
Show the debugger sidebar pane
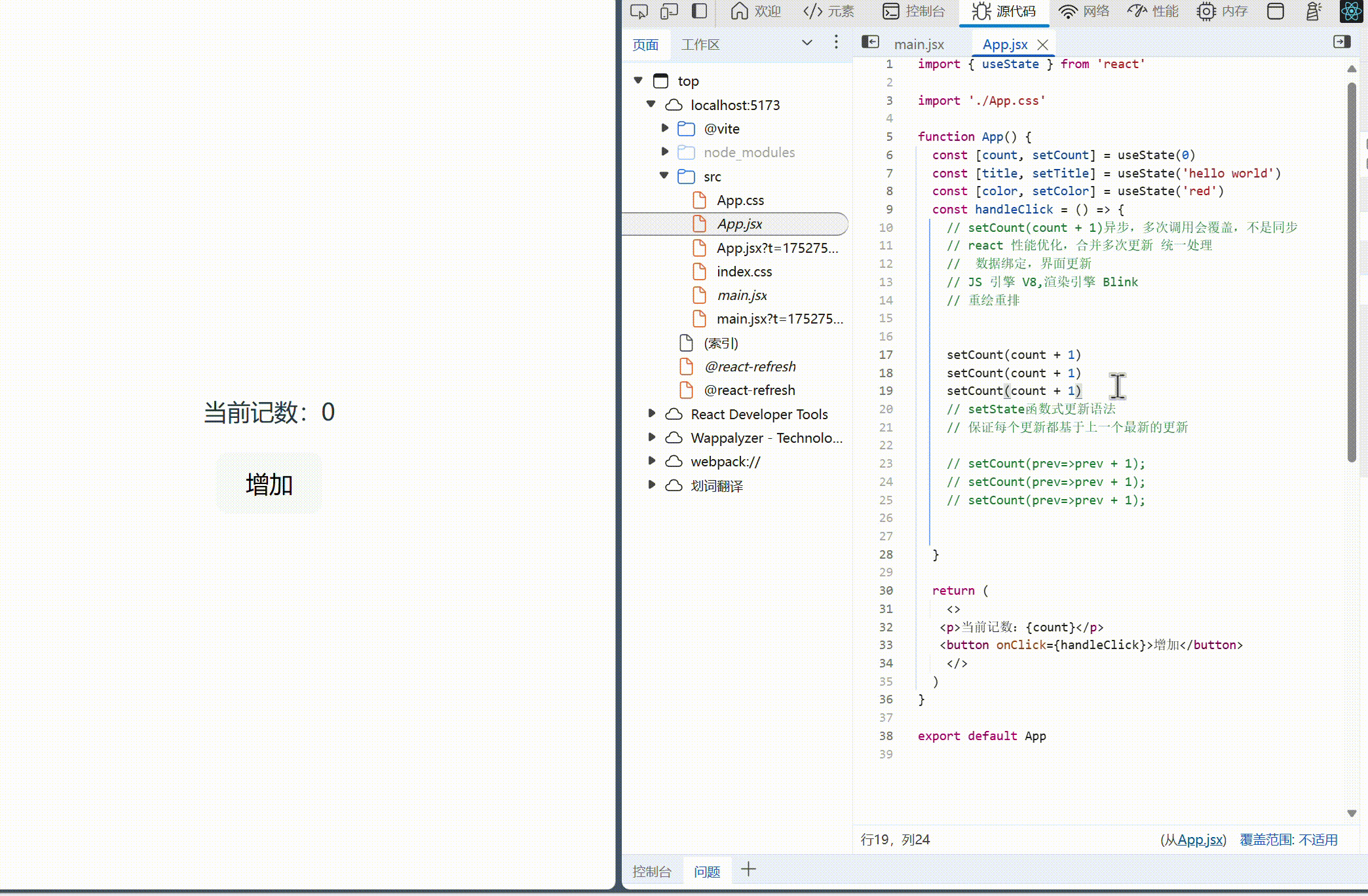pos(1342,42)
